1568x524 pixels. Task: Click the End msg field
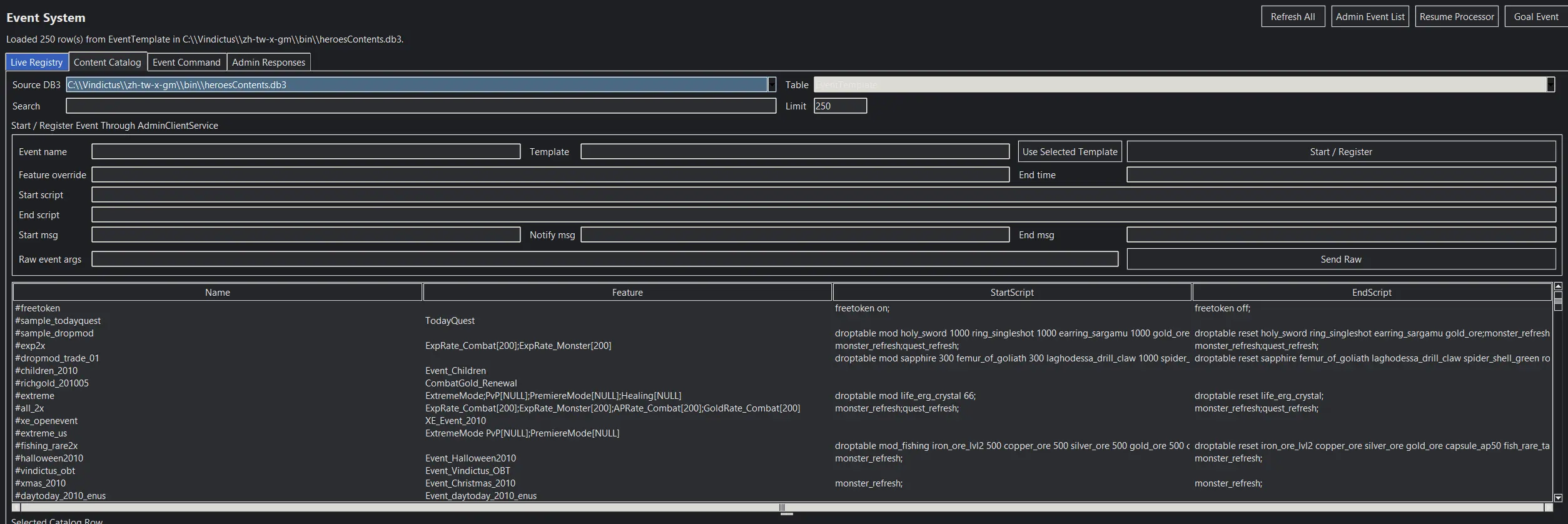point(1341,234)
